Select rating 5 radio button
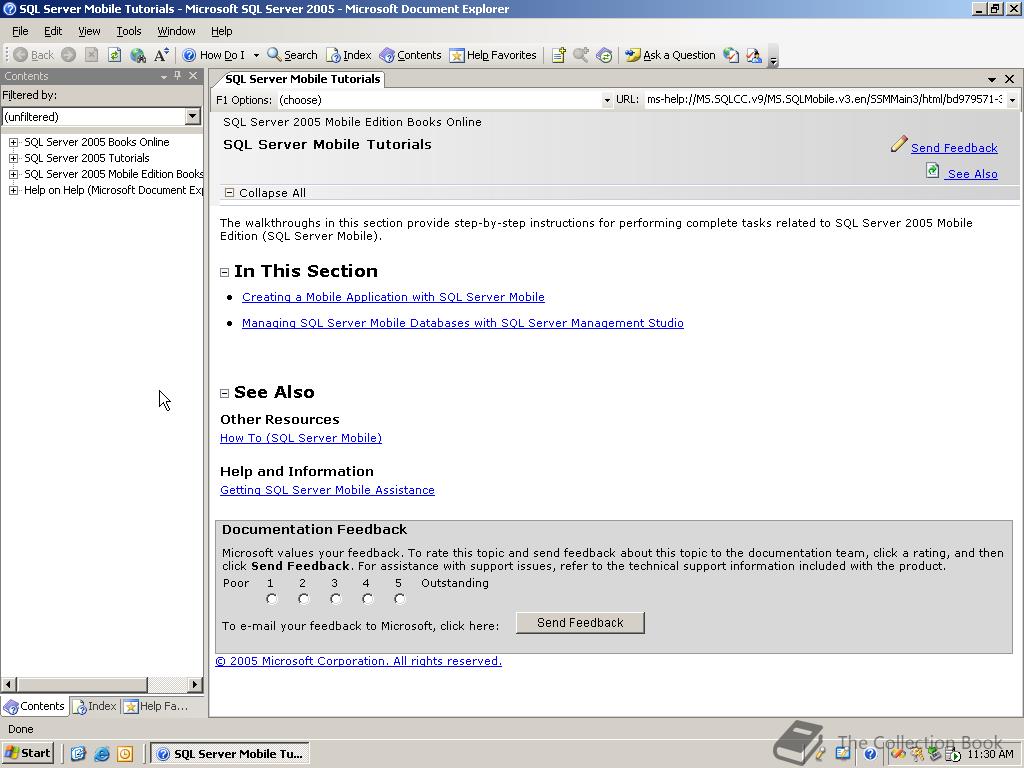Image resolution: width=1024 pixels, height=768 pixels. click(x=400, y=599)
